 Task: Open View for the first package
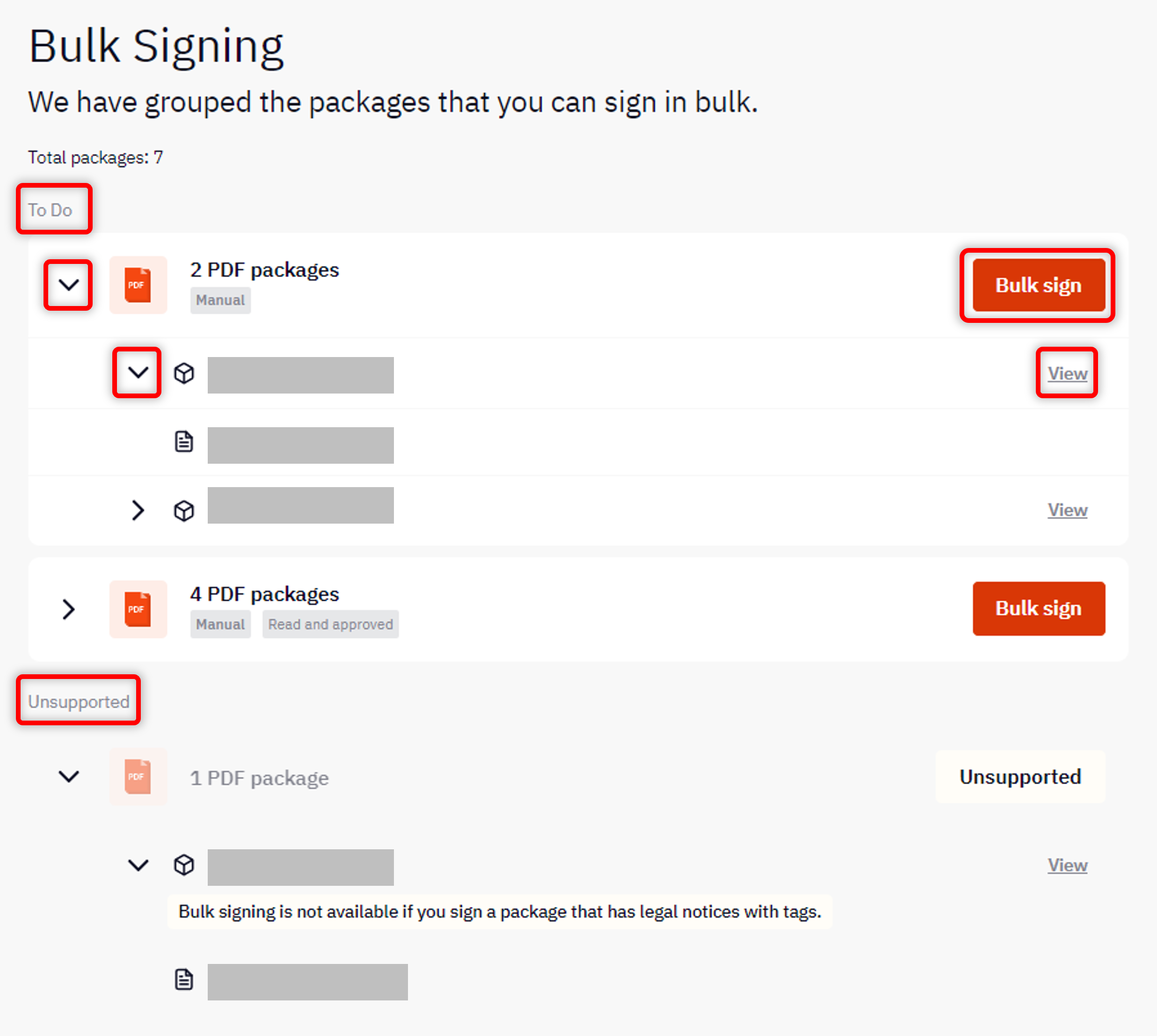point(1067,373)
